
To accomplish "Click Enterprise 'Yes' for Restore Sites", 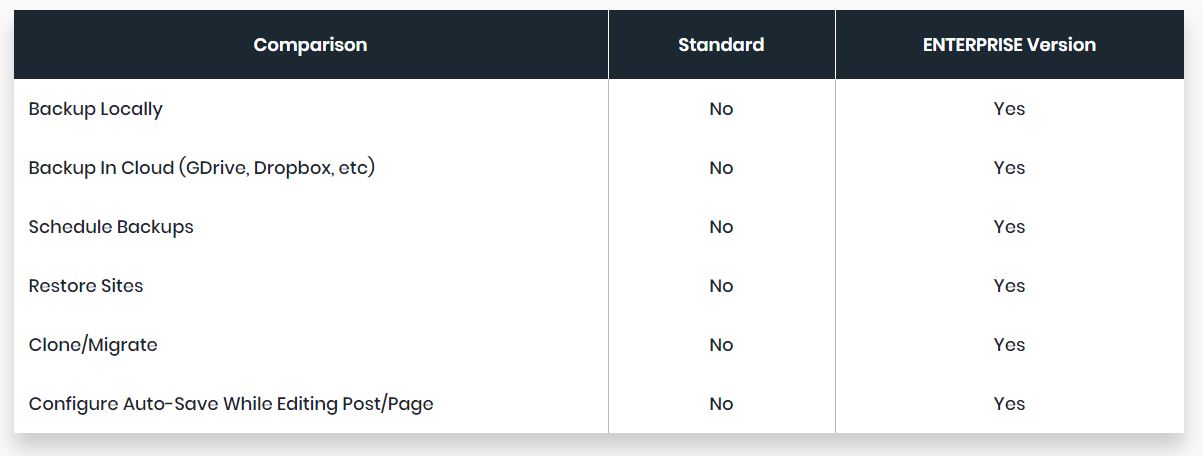I will [x=1009, y=286].
